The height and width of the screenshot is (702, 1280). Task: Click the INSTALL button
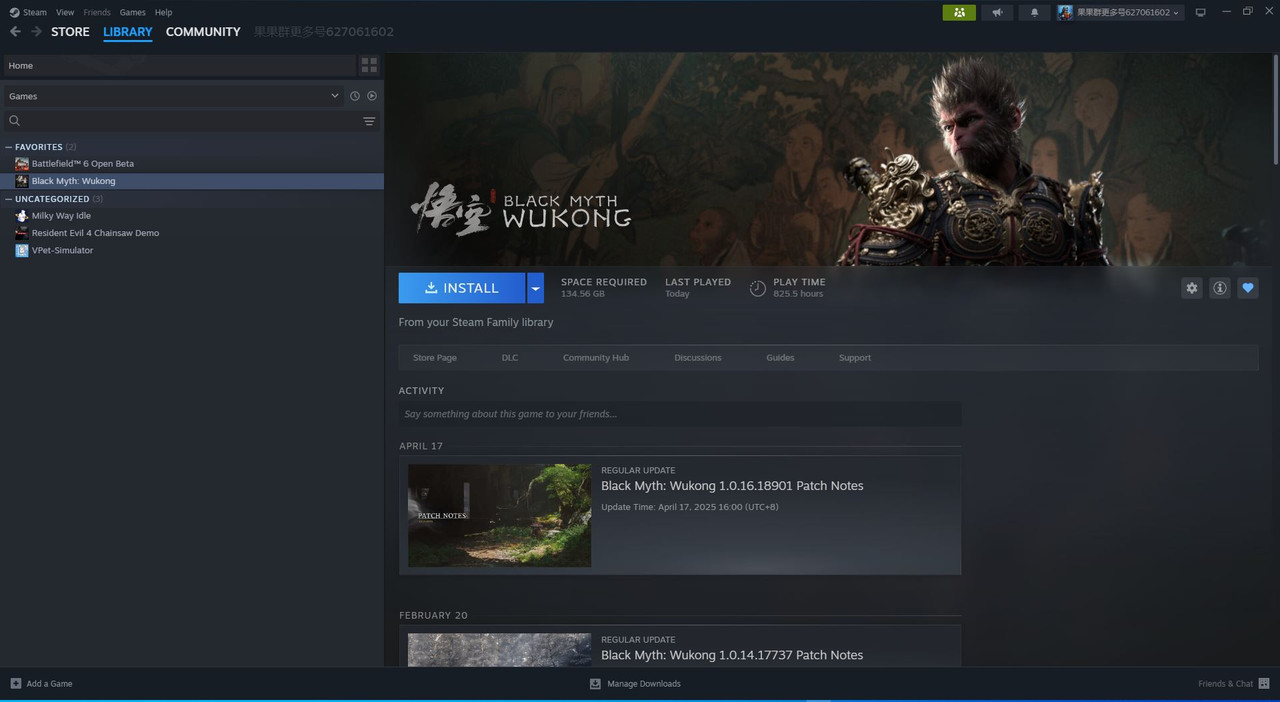tap(462, 288)
